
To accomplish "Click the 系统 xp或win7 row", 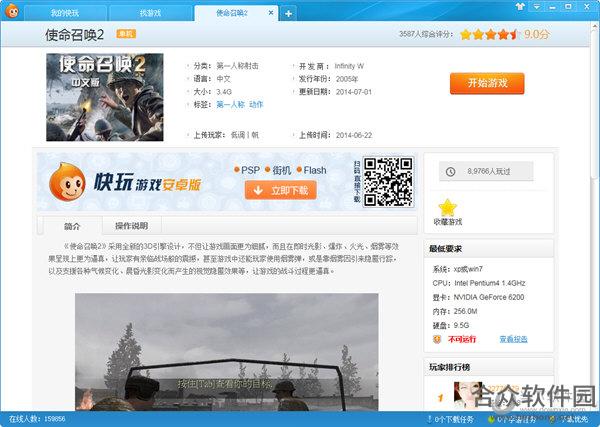I will 458,269.
